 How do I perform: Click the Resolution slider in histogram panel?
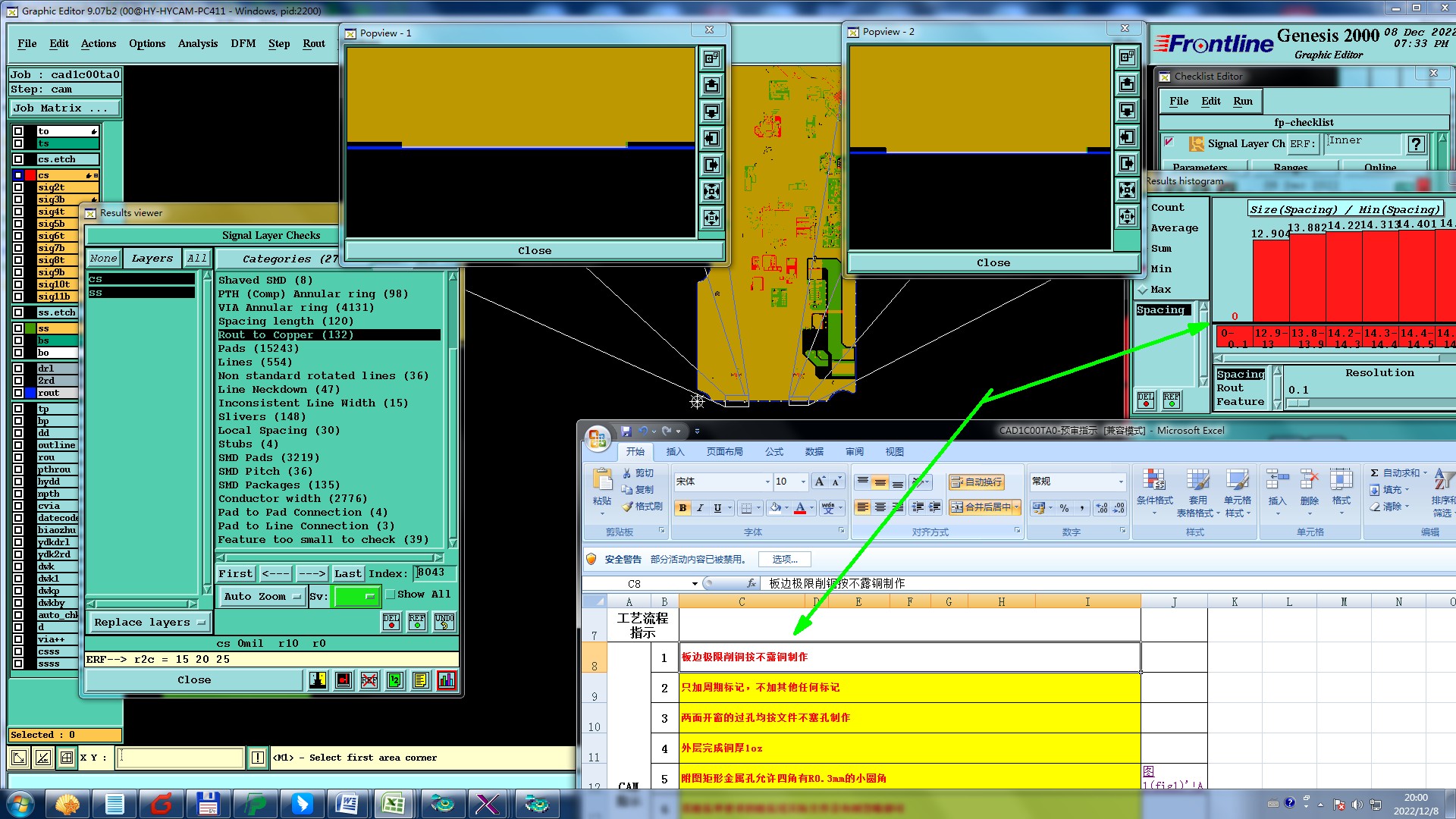(1298, 403)
